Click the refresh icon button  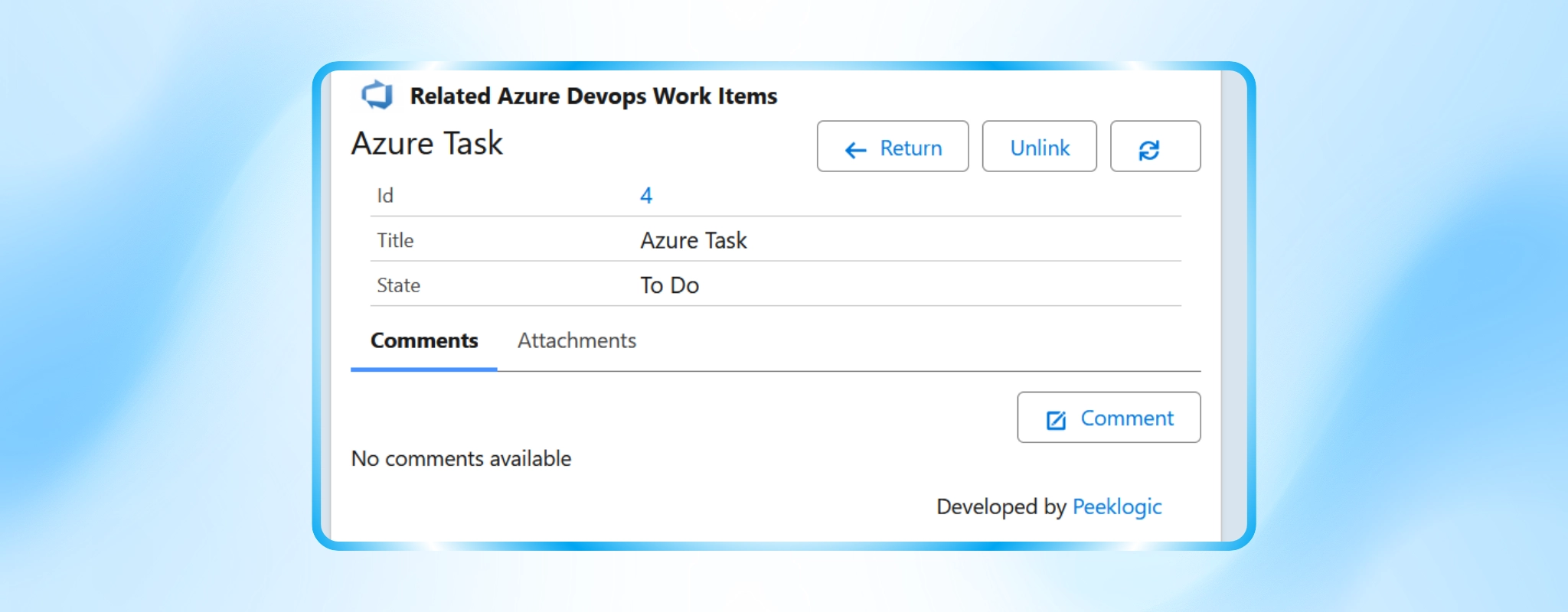[1155, 146]
